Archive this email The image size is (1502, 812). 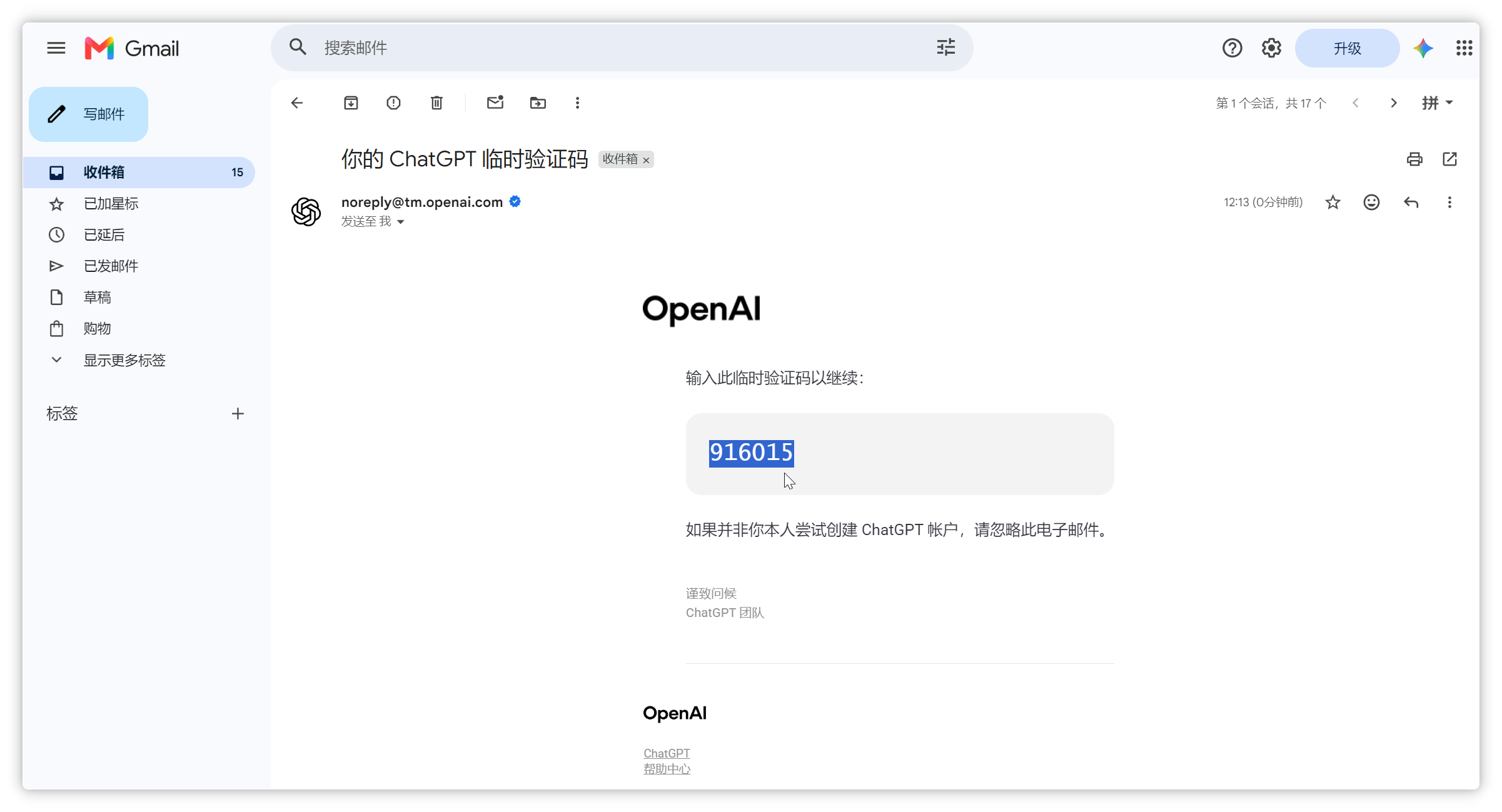(351, 103)
